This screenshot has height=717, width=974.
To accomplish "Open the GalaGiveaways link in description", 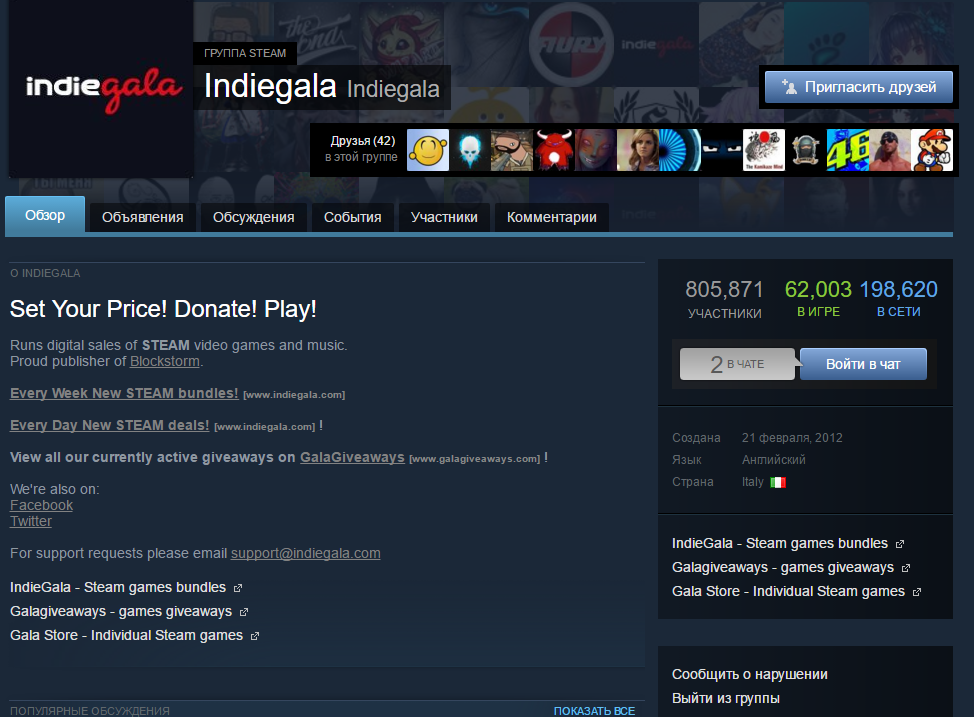I will [352, 457].
